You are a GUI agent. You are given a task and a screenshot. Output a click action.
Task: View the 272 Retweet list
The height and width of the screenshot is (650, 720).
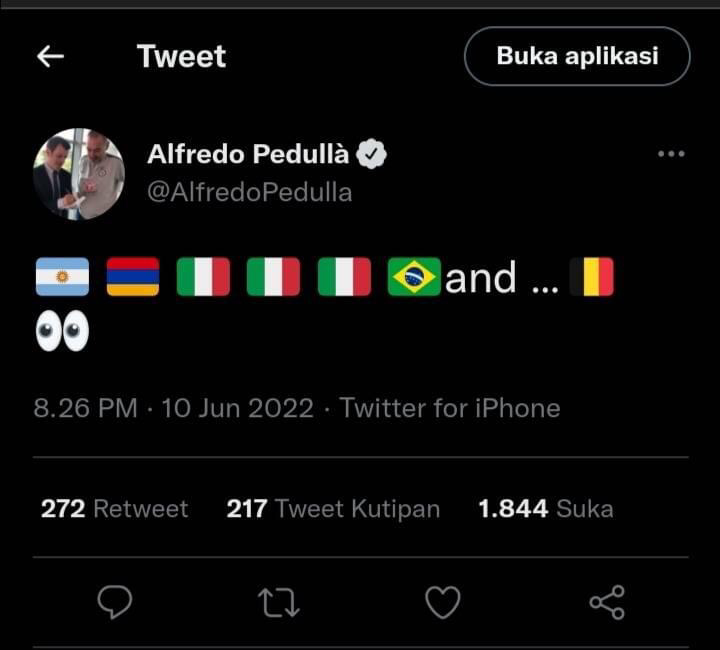[114, 509]
